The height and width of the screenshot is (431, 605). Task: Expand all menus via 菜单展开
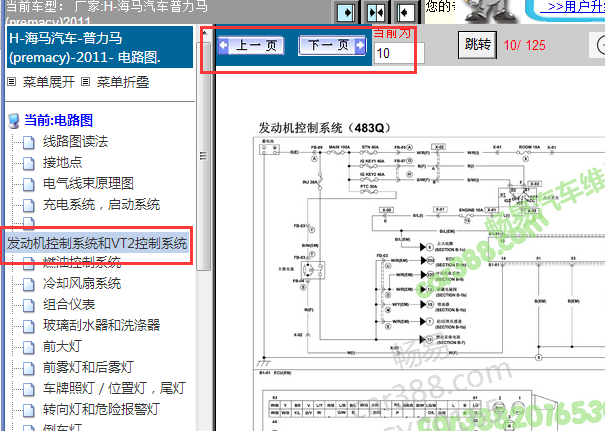49,82
